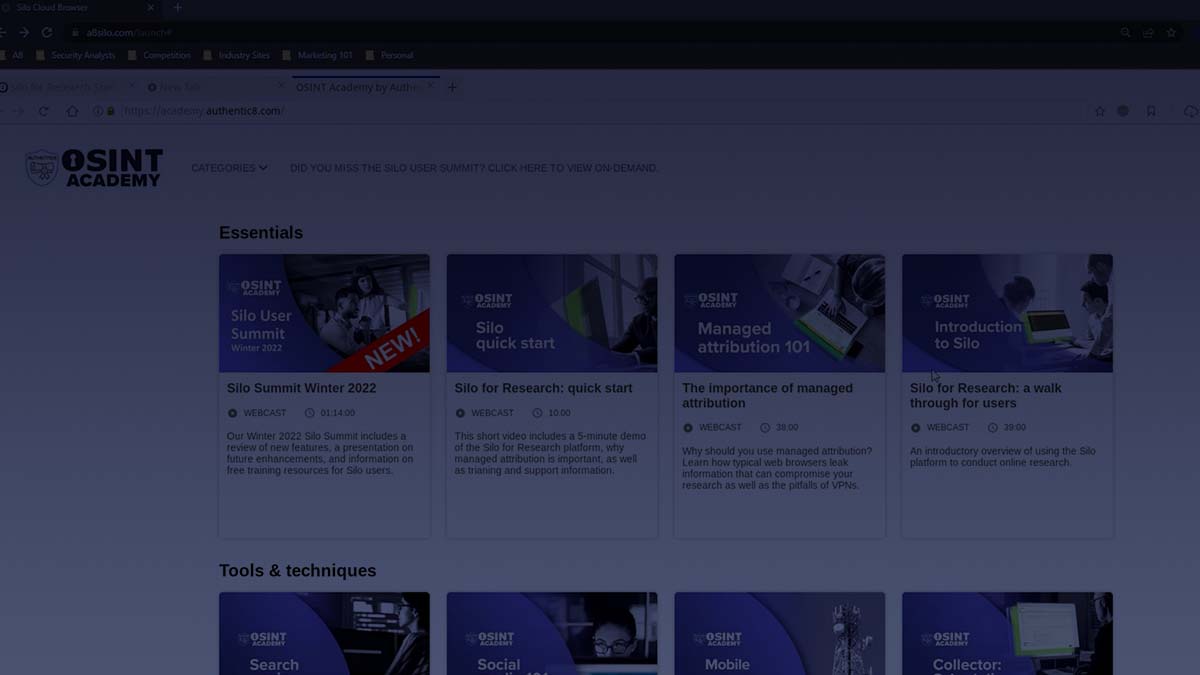
Task: Click description starting 'An introductory overview'
Action: click(1003, 457)
